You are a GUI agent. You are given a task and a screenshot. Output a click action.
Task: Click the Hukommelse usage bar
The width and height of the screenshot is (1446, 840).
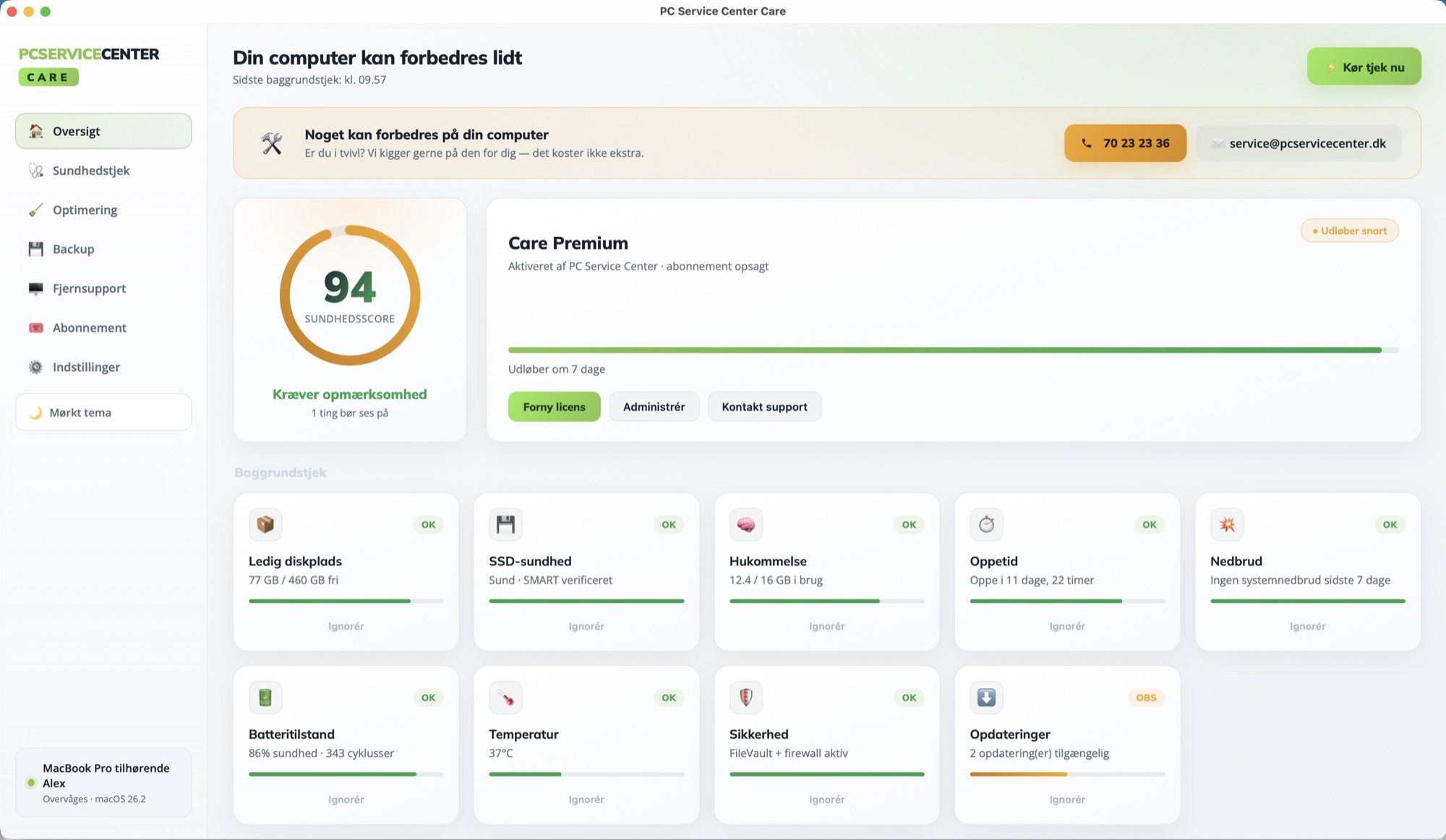point(826,601)
